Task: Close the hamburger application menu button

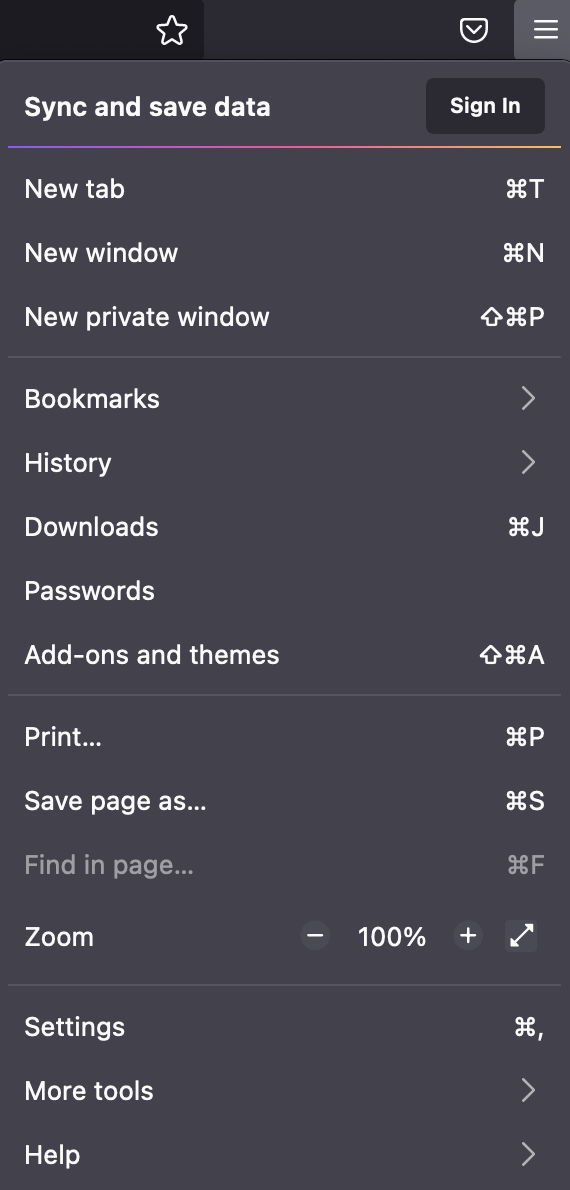Action: tap(545, 30)
